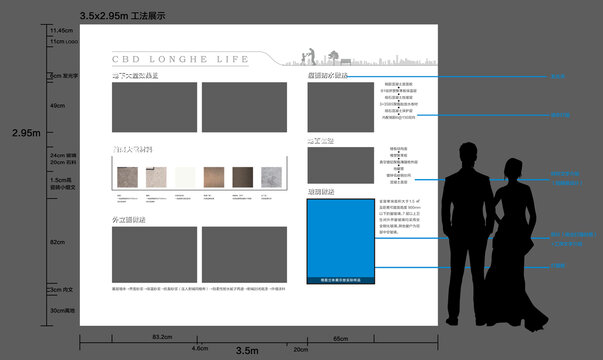Click the park bench illustration beside the tree
The width and height of the screenshot is (603, 360).
coord(346,62)
